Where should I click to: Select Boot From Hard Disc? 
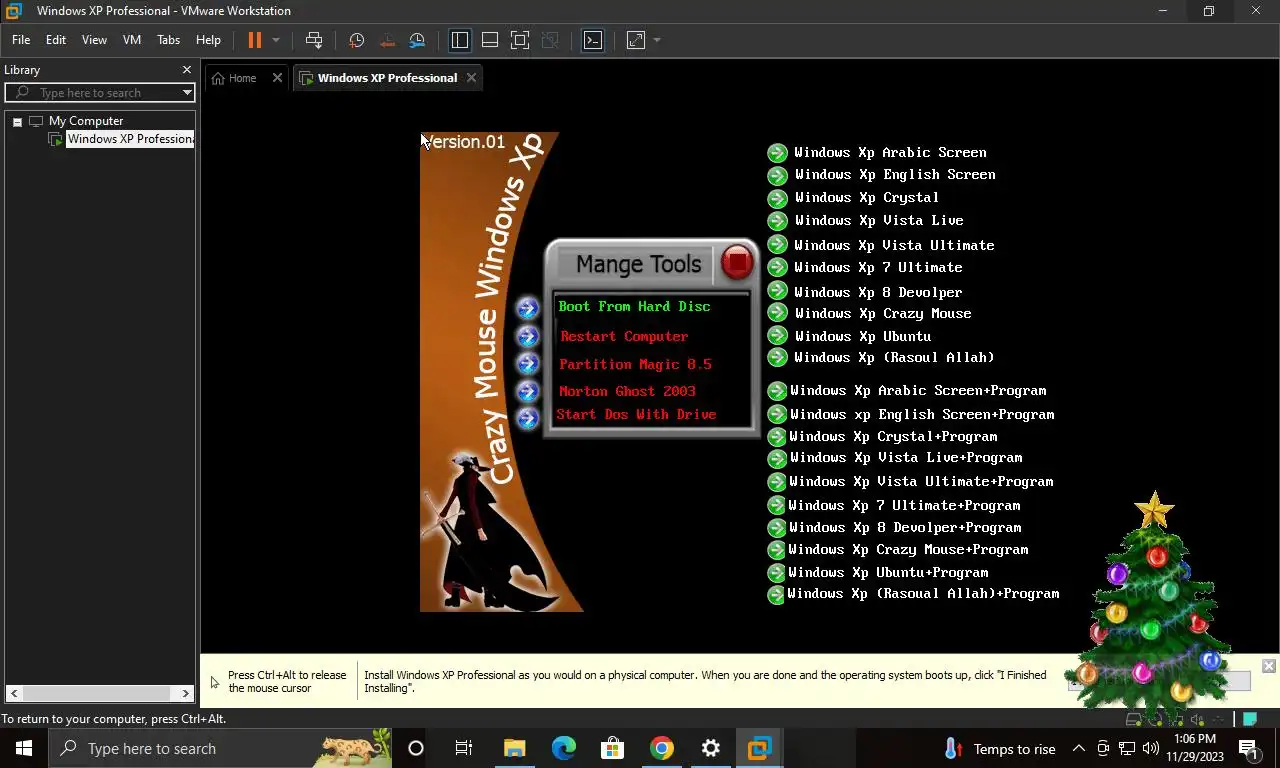[634, 307]
